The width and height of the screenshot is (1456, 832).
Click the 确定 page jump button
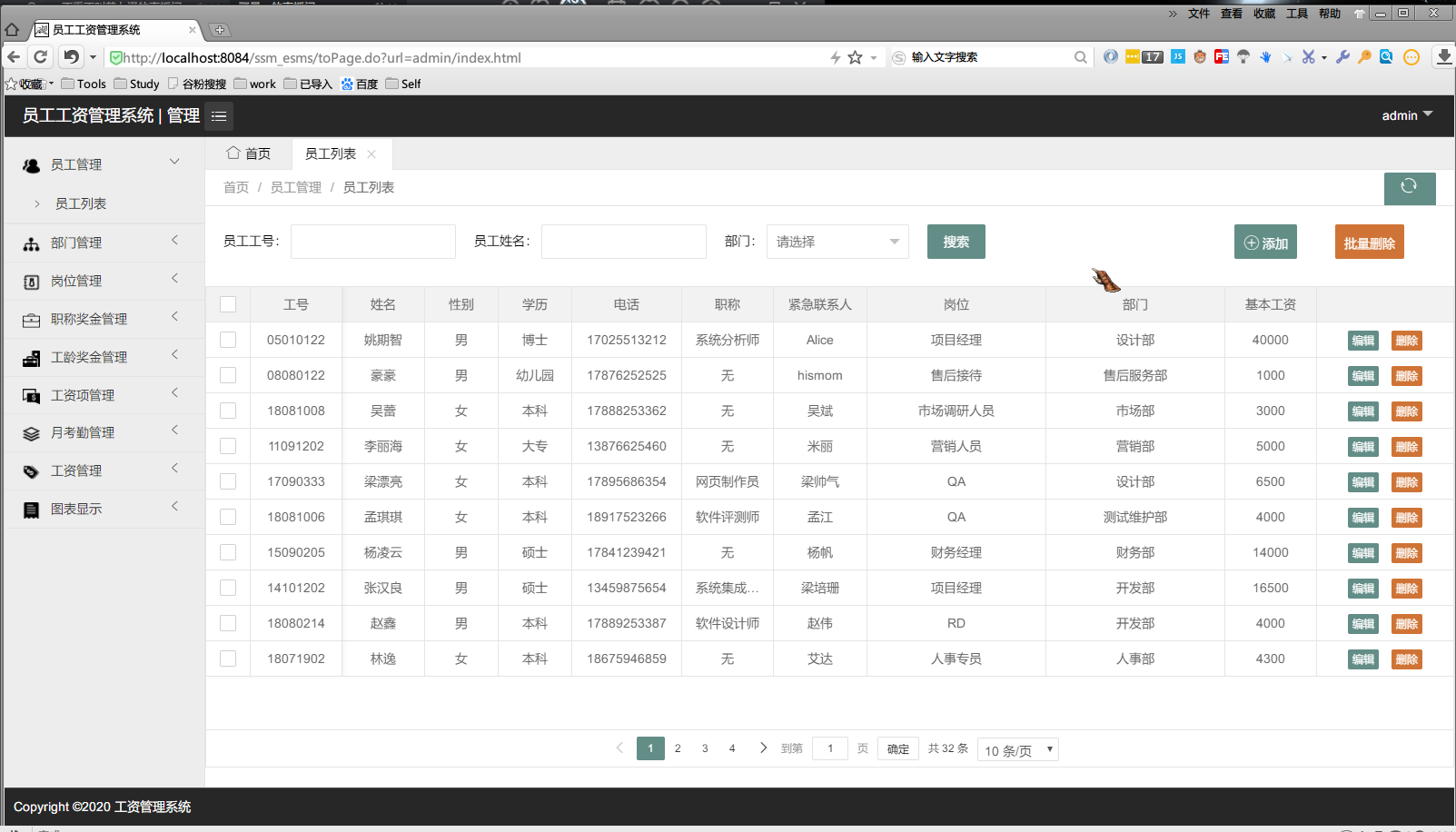[x=898, y=748]
